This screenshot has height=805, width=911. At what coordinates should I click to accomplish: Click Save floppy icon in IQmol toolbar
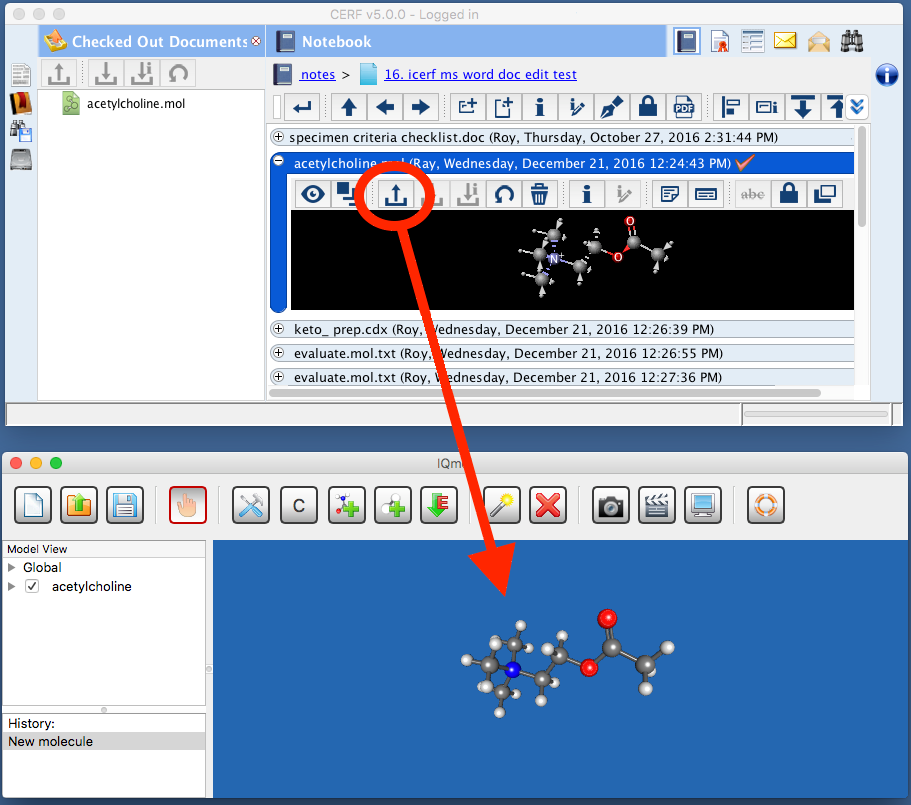125,505
